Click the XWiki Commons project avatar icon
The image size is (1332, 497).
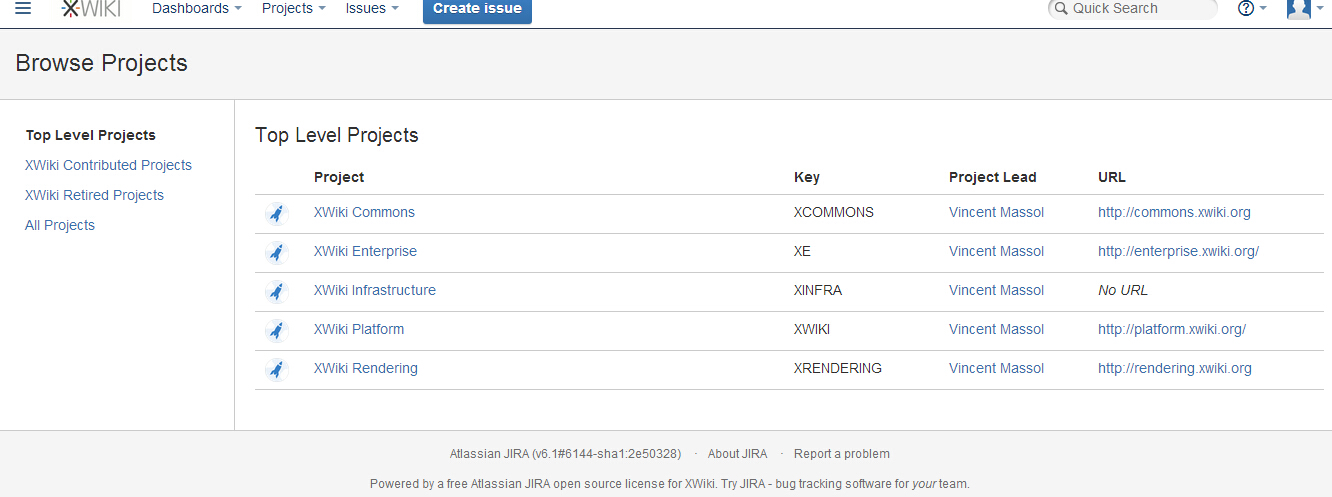coord(277,213)
